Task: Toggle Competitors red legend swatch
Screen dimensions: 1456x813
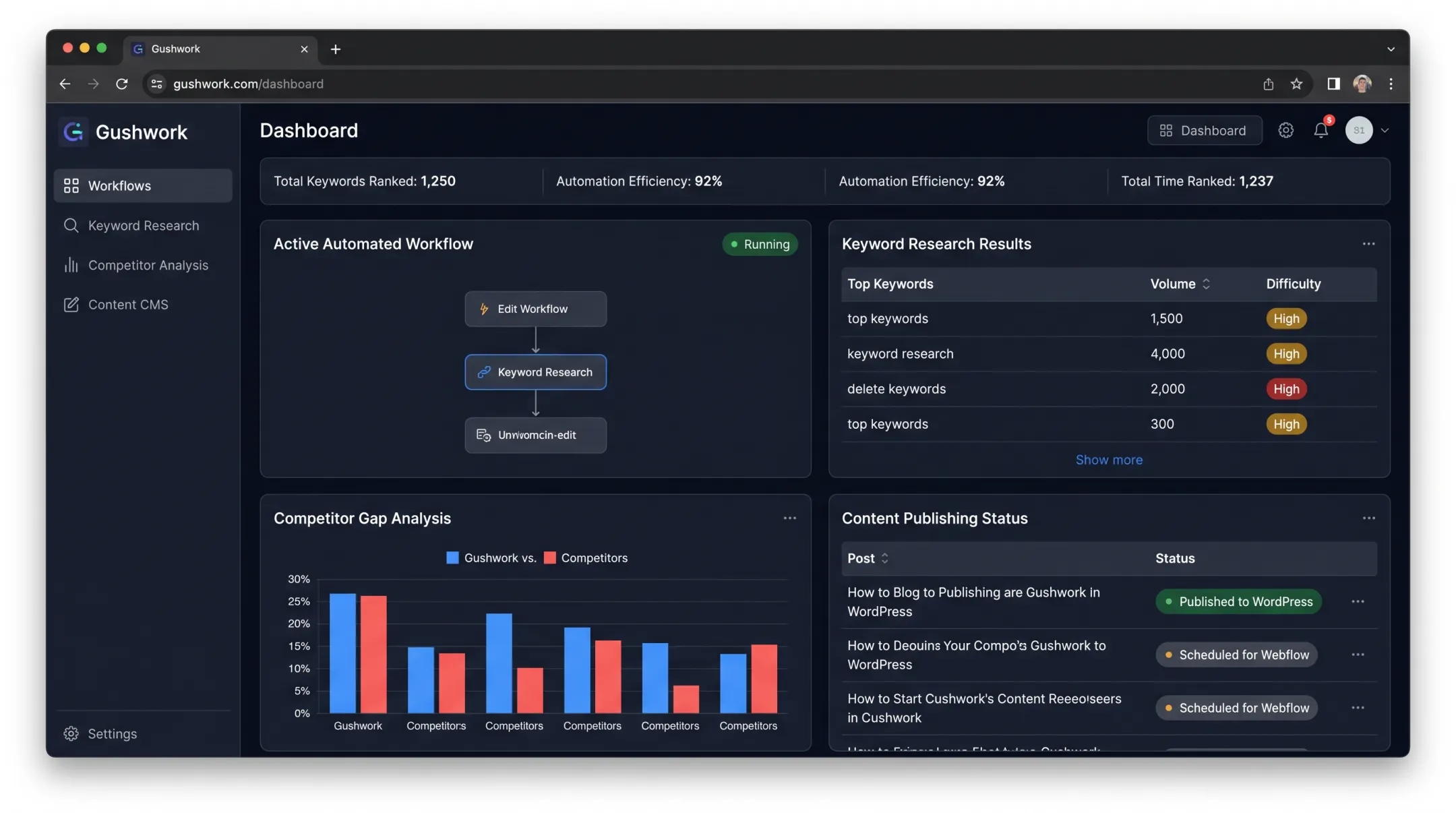Action: pos(549,558)
